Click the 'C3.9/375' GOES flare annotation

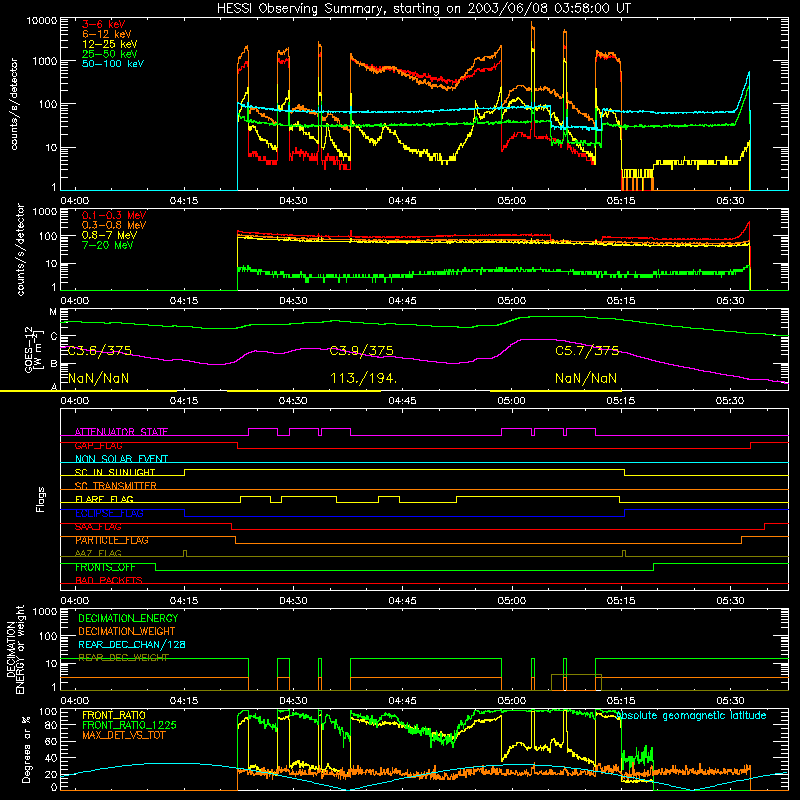(x=362, y=351)
